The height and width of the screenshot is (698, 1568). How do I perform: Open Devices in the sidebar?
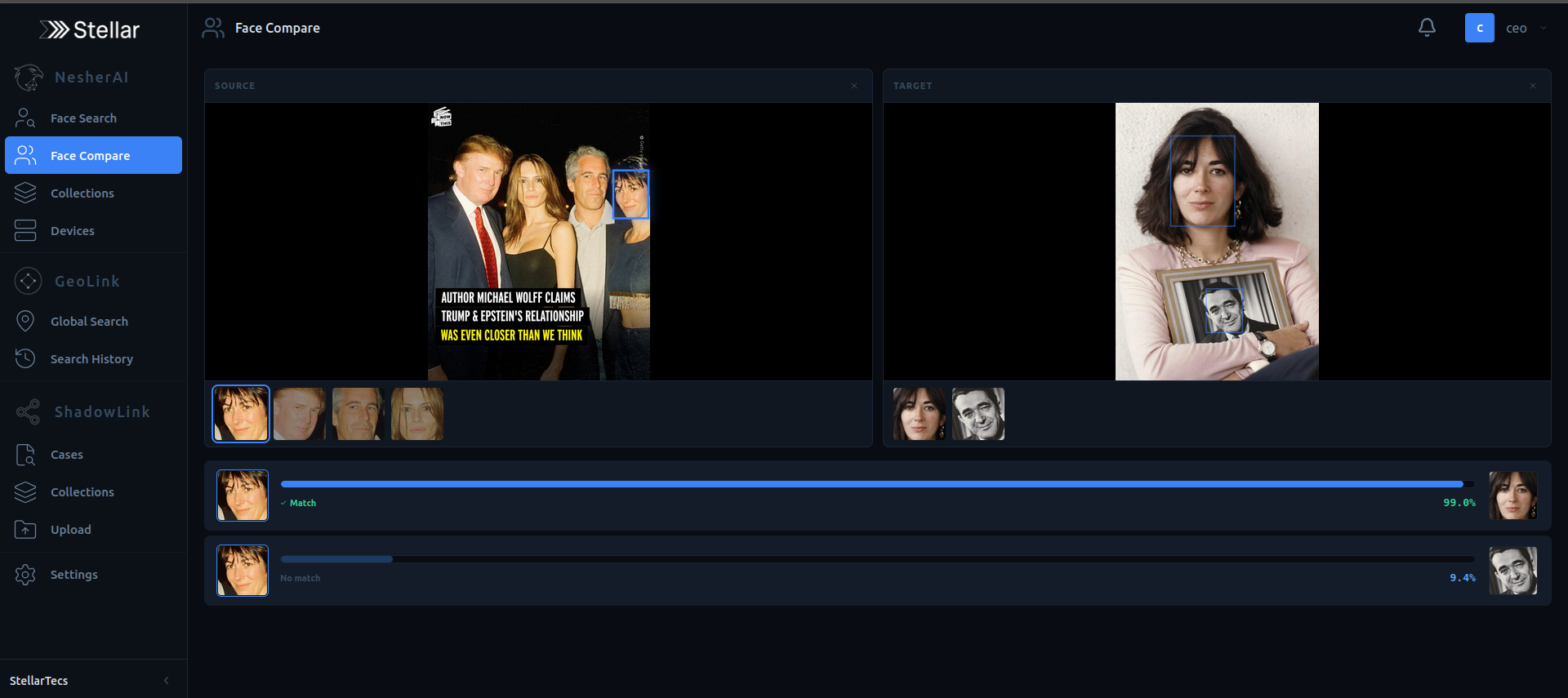click(72, 231)
